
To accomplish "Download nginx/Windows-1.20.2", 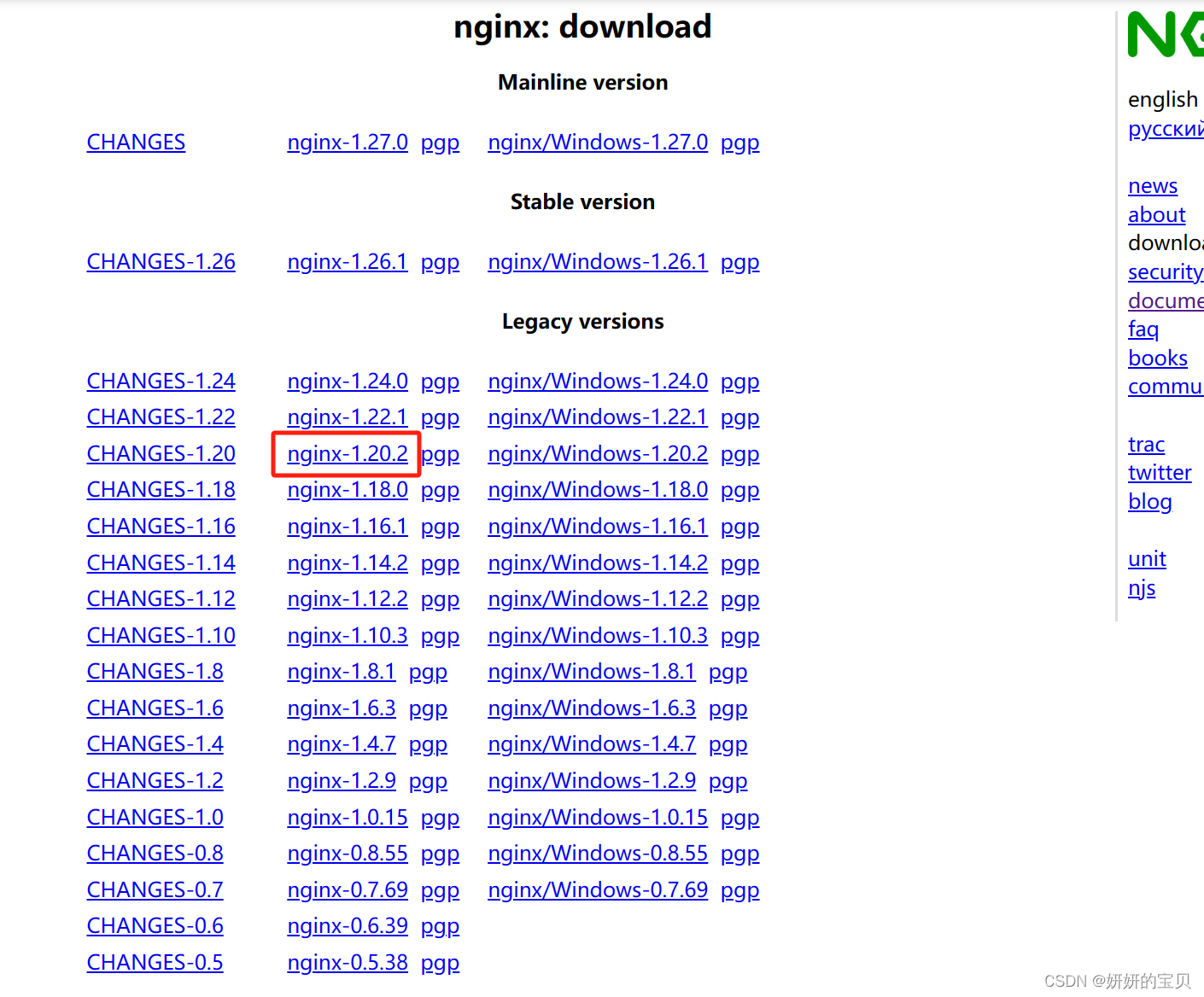I will click(x=598, y=454).
